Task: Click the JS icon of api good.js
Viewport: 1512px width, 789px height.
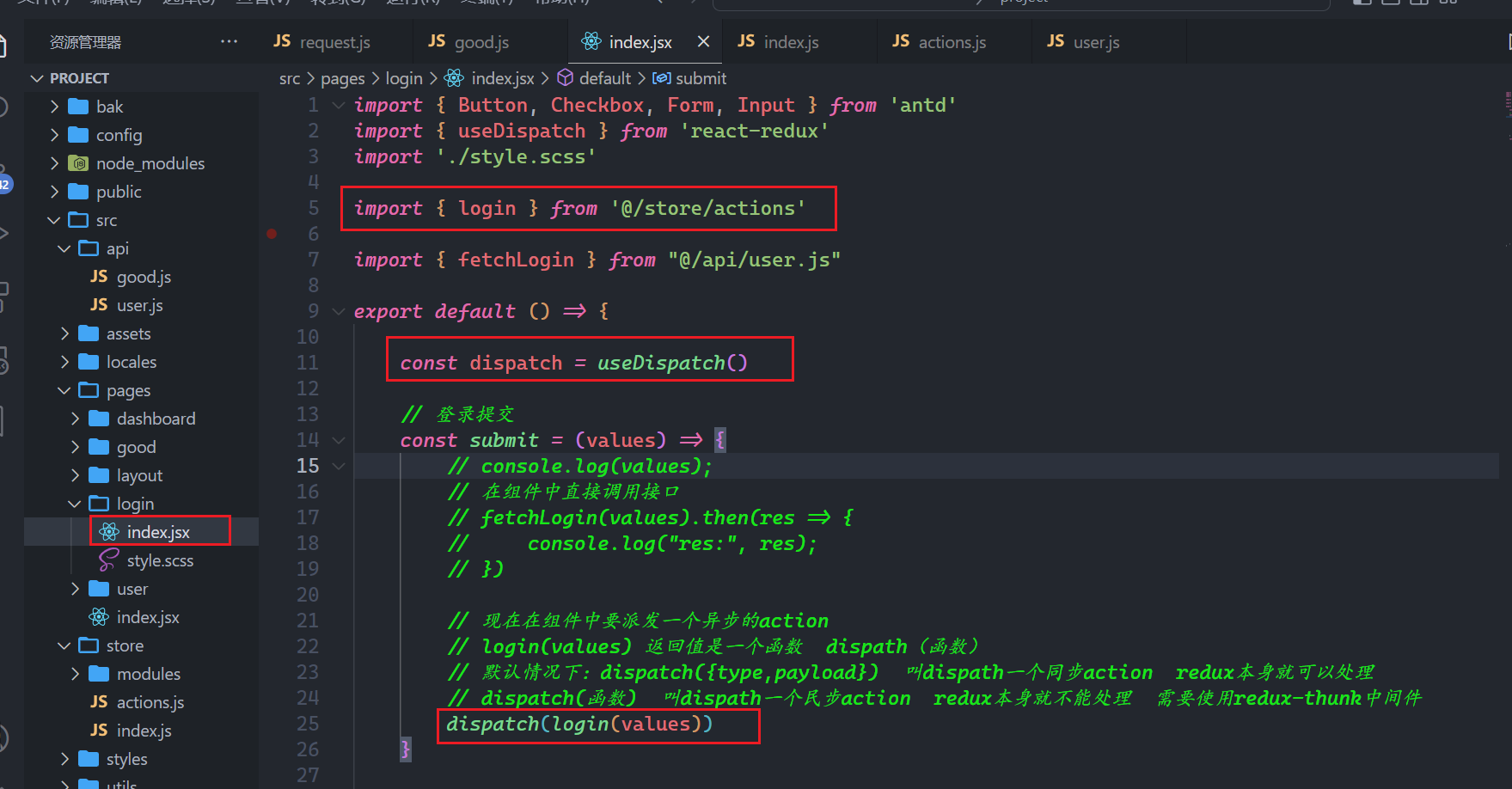Action: (x=99, y=277)
